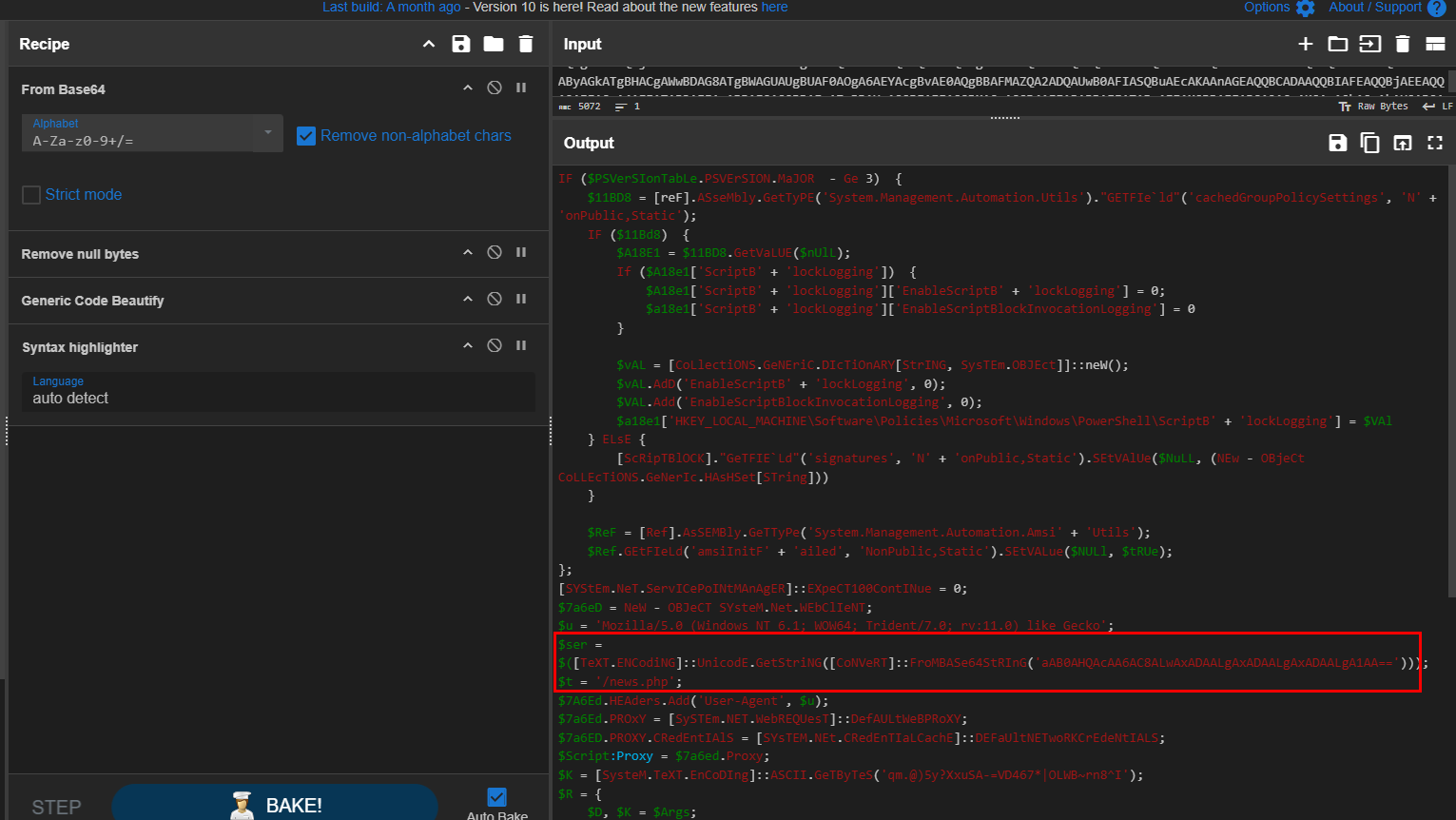
Task: Save output to file icon
Action: tap(1338, 143)
